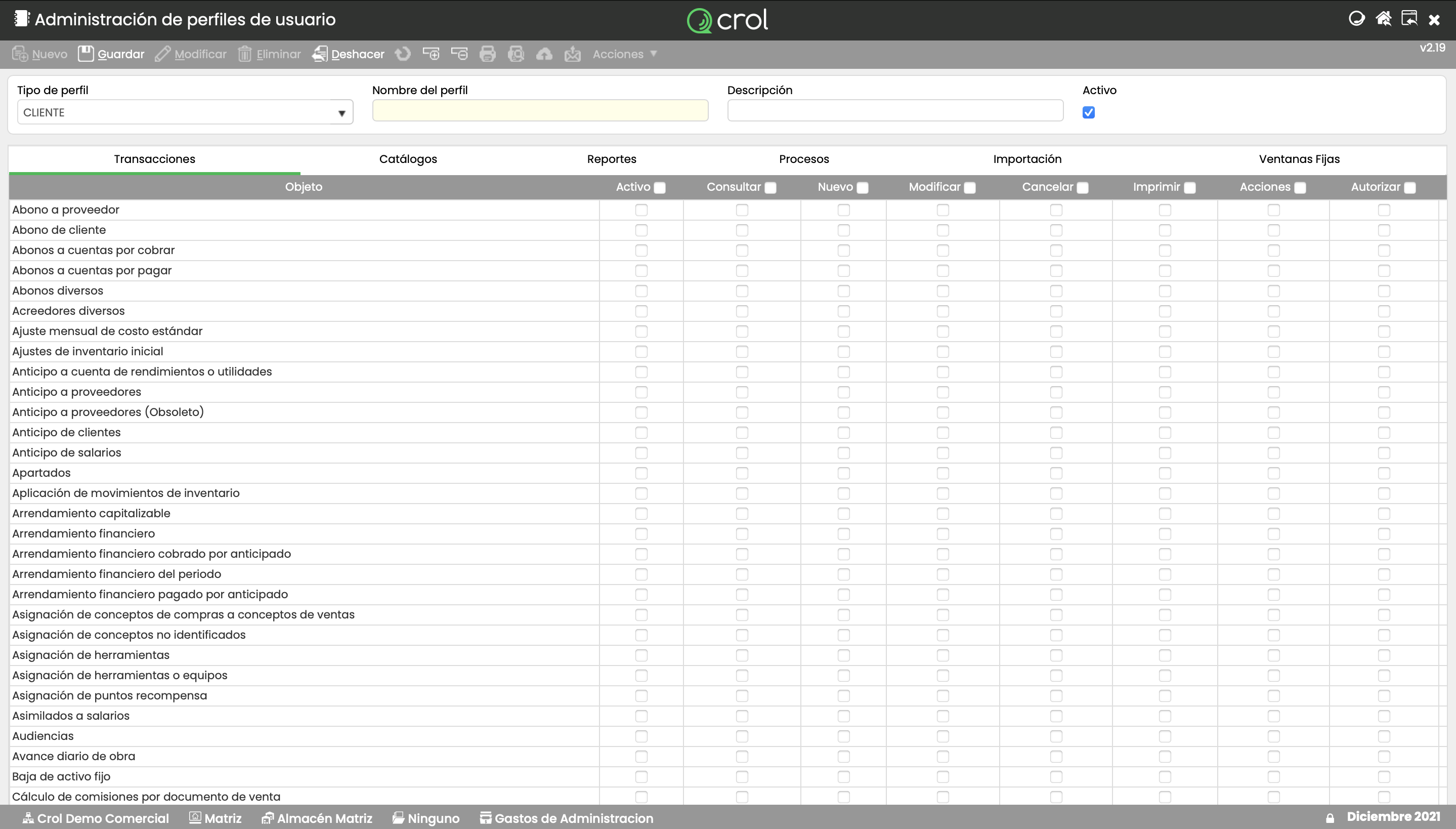The height and width of the screenshot is (829, 1456).
Task: Open the Acciones dropdown menu
Action: 625,54
